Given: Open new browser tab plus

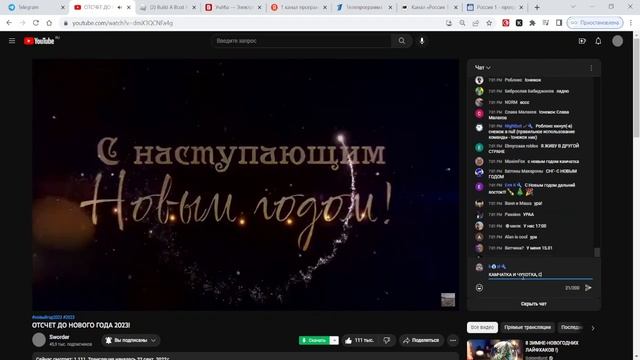Looking at the screenshot, I should tap(537, 7).
